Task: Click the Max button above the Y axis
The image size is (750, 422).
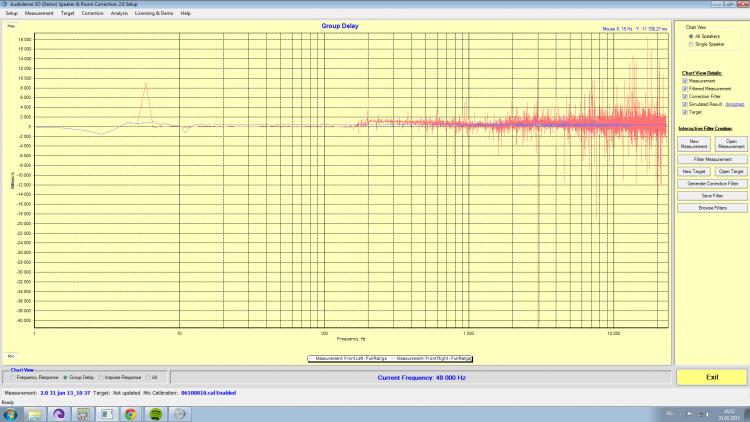Action: click(x=11, y=26)
